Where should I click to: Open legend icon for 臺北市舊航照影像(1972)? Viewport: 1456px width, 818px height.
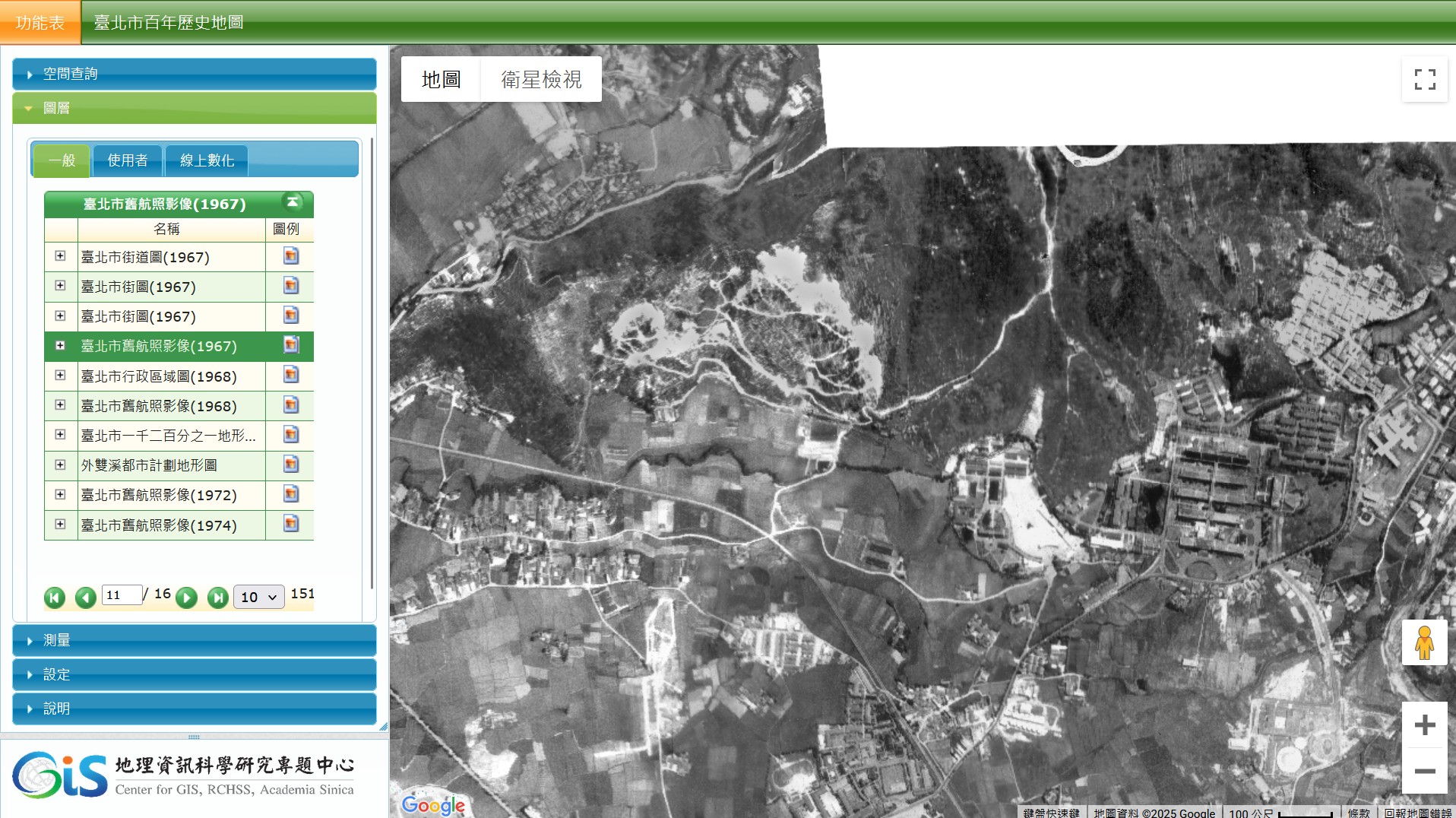290,494
